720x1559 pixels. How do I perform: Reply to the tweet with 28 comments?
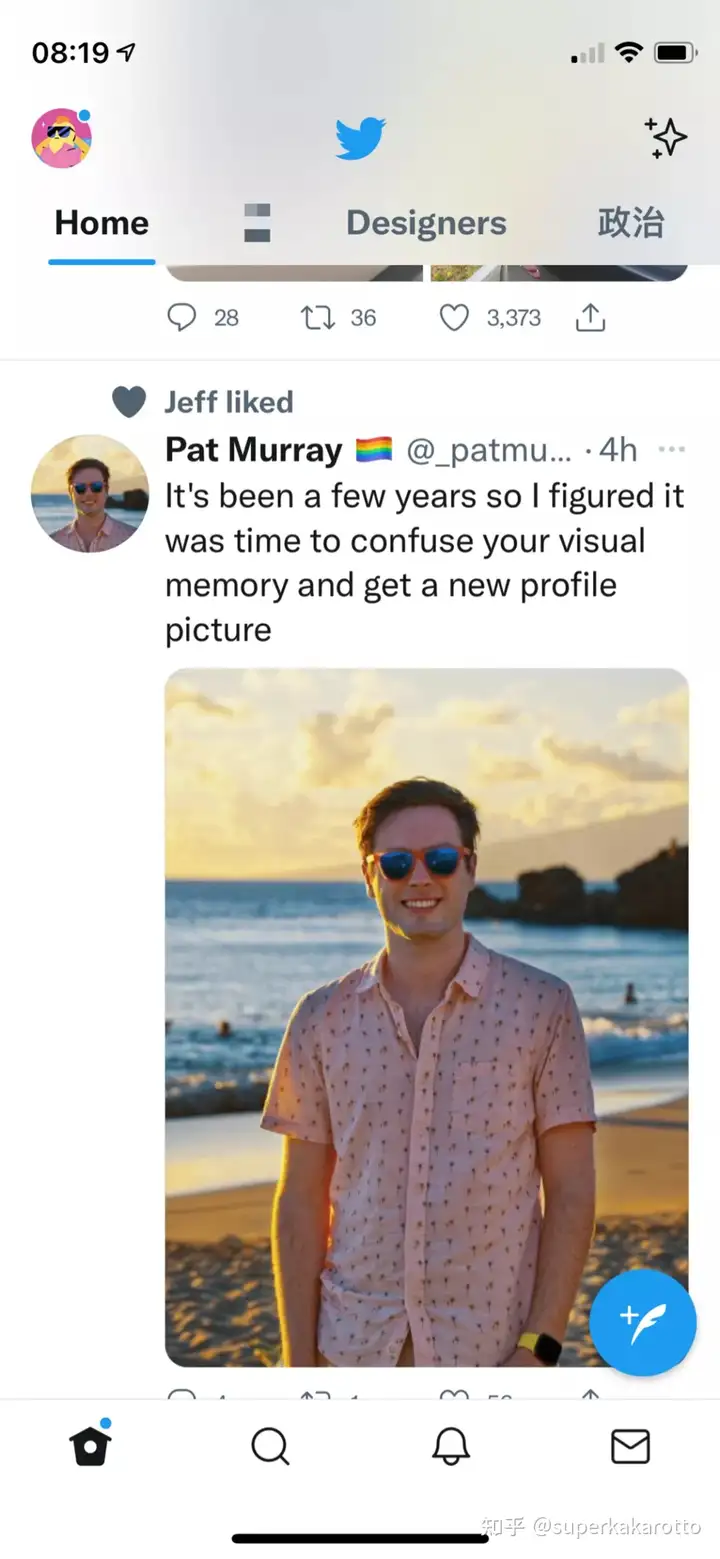pyautogui.click(x=182, y=318)
